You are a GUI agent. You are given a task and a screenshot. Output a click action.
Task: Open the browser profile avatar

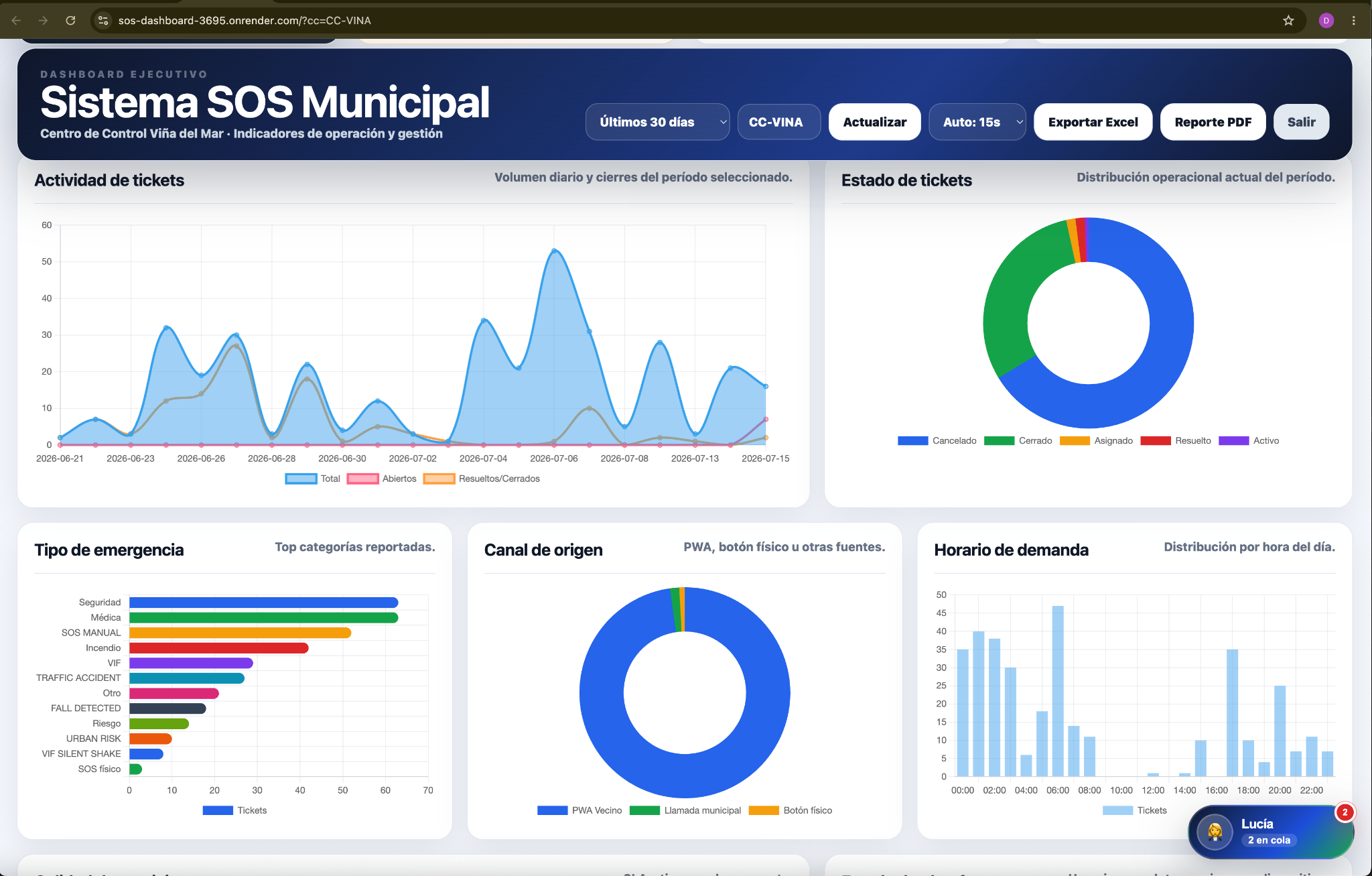(x=1326, y=20)
